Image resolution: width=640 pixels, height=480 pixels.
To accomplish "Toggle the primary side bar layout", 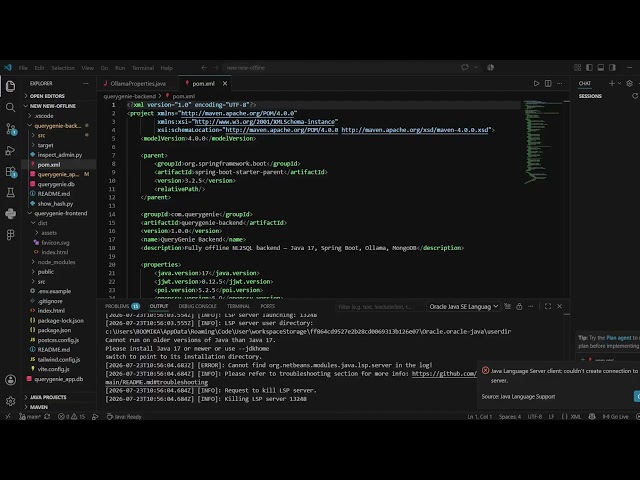I will pos(589,68).
